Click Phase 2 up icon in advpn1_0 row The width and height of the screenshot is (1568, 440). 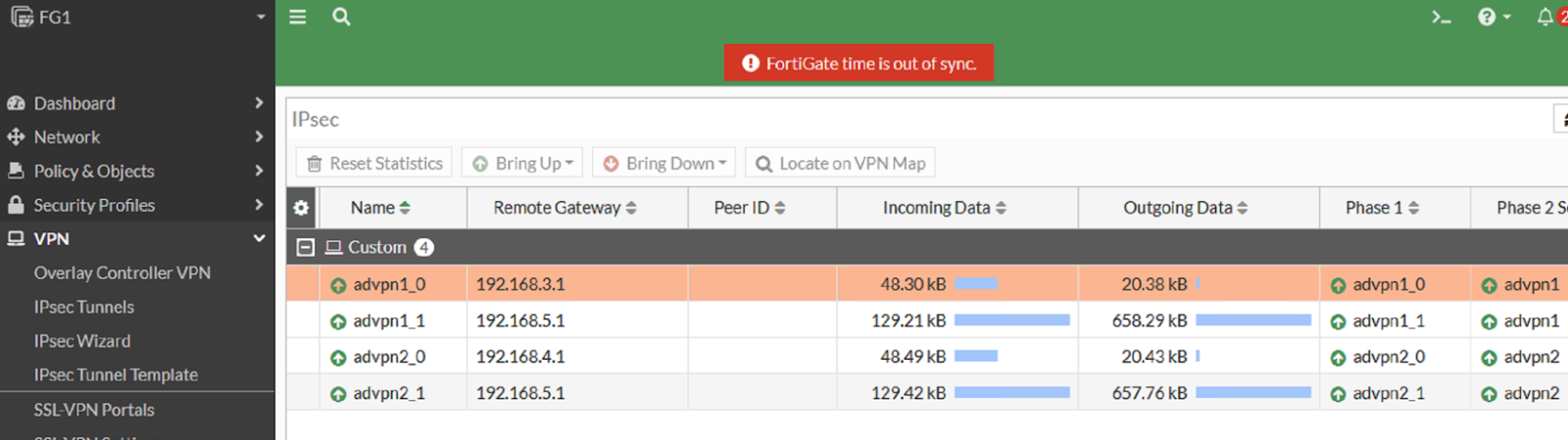tap(1489, 285)
